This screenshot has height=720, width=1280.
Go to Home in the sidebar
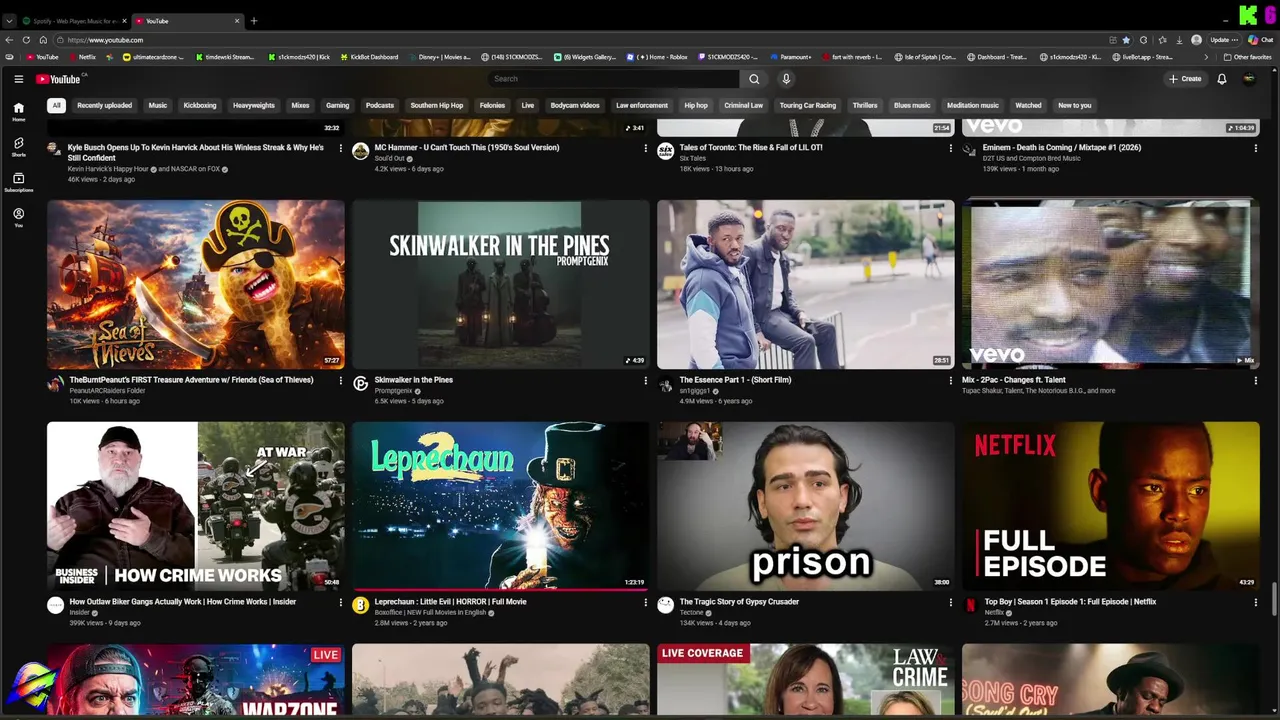[18, 111]
